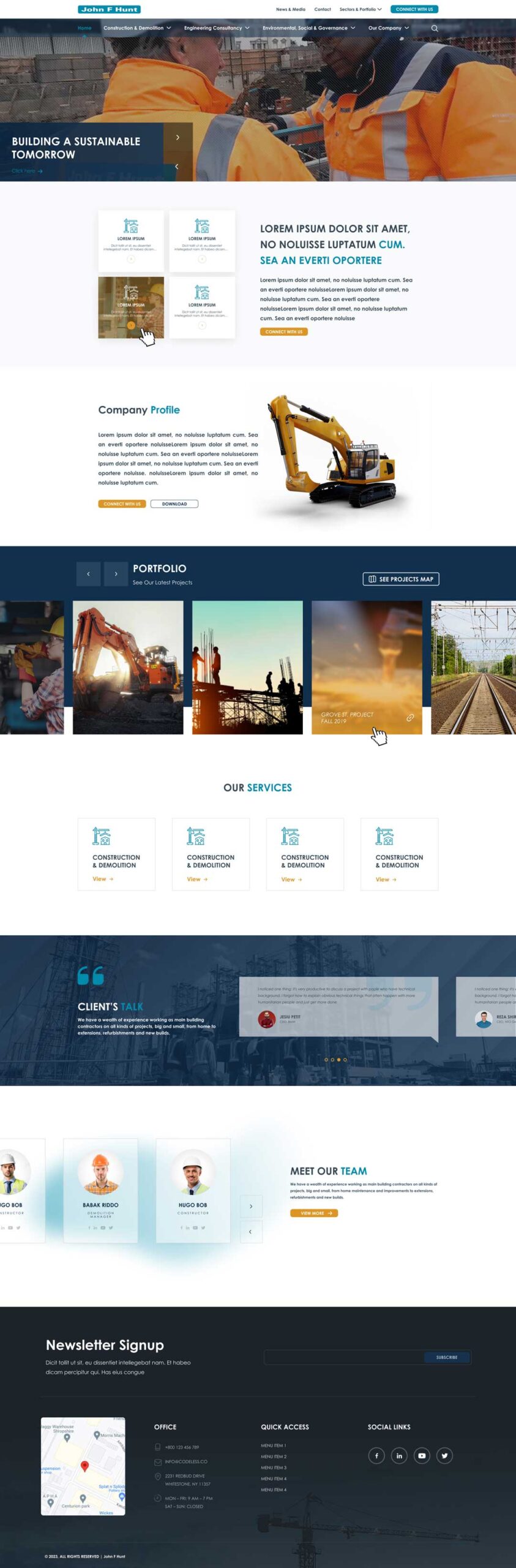516x1568 pixels.
Task: Click the newsletter Subscribe button
Action: pyautogui.click(x=447, y=1357)
